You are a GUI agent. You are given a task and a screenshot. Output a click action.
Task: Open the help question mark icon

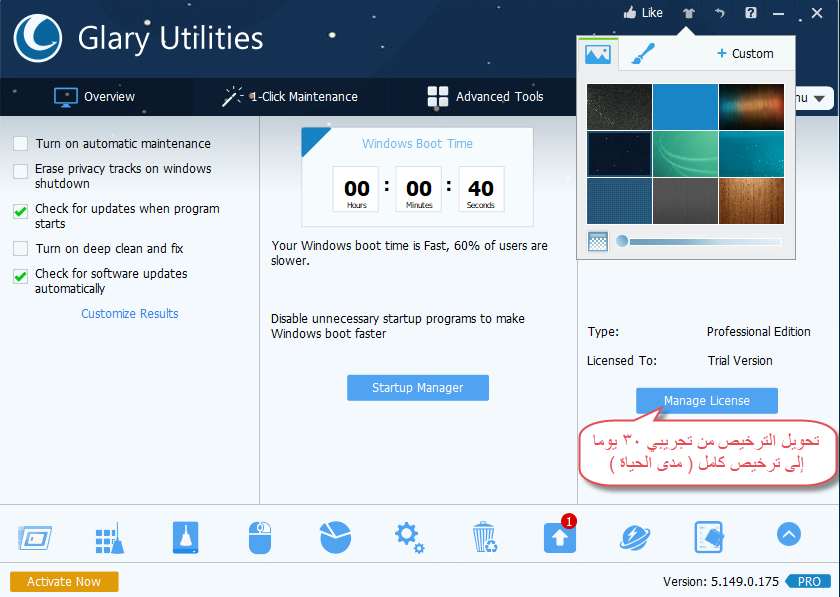(x=751, y=13)
